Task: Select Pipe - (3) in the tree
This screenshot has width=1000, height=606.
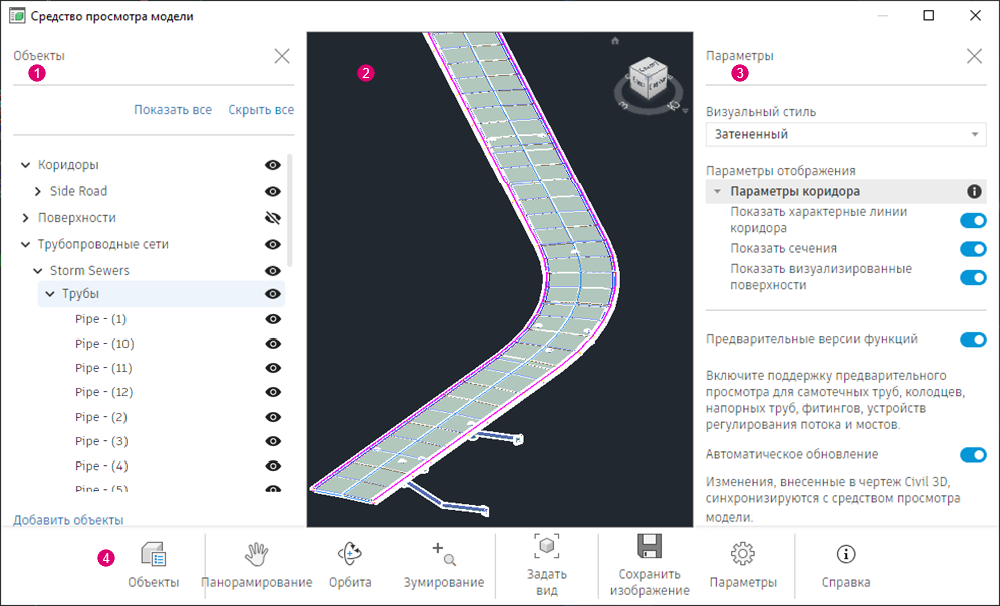Action: [102, 441]
